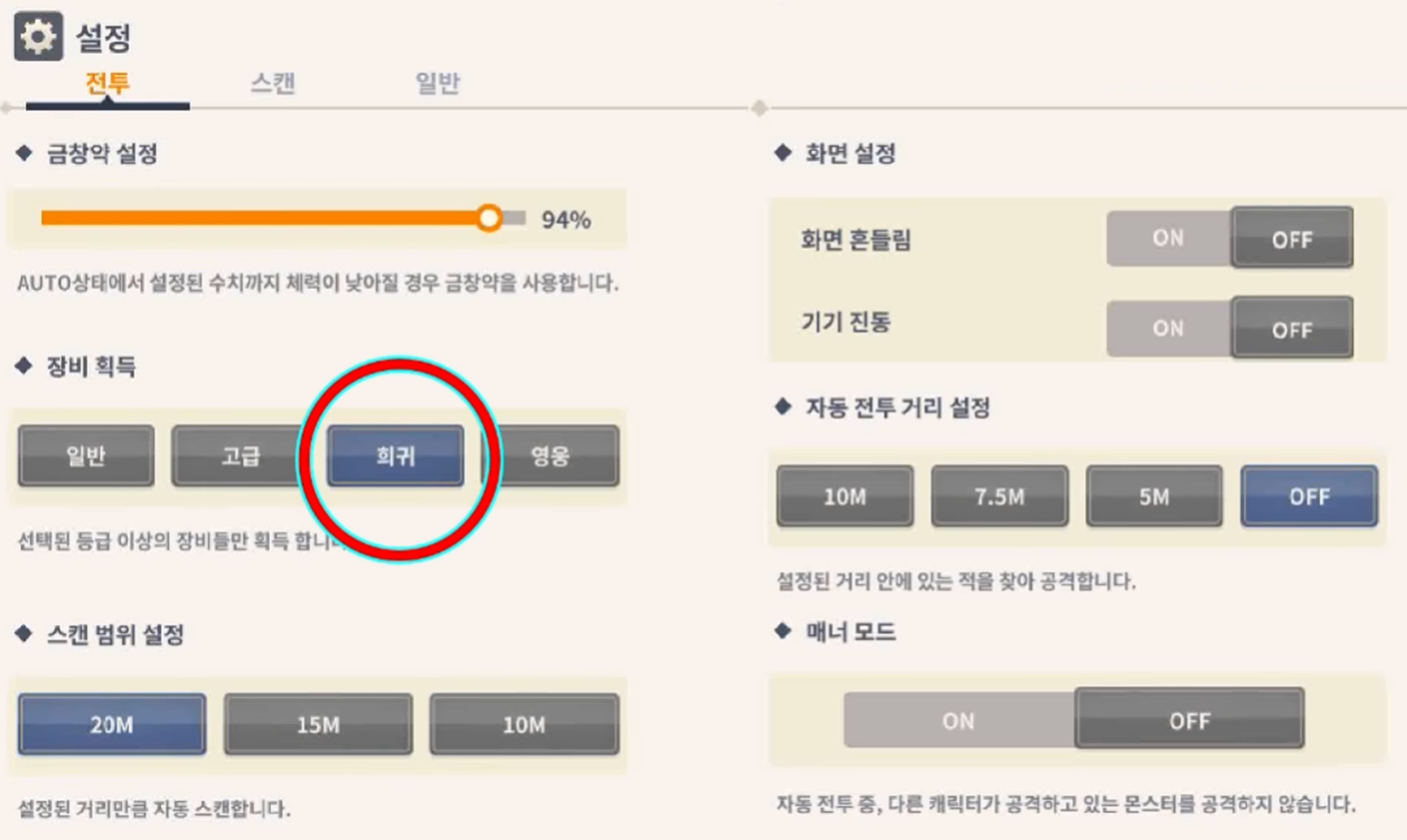Select 고급 equipment grade
Image resolution: width=1407 pixels, height=840 pixels.
(241, 456)
